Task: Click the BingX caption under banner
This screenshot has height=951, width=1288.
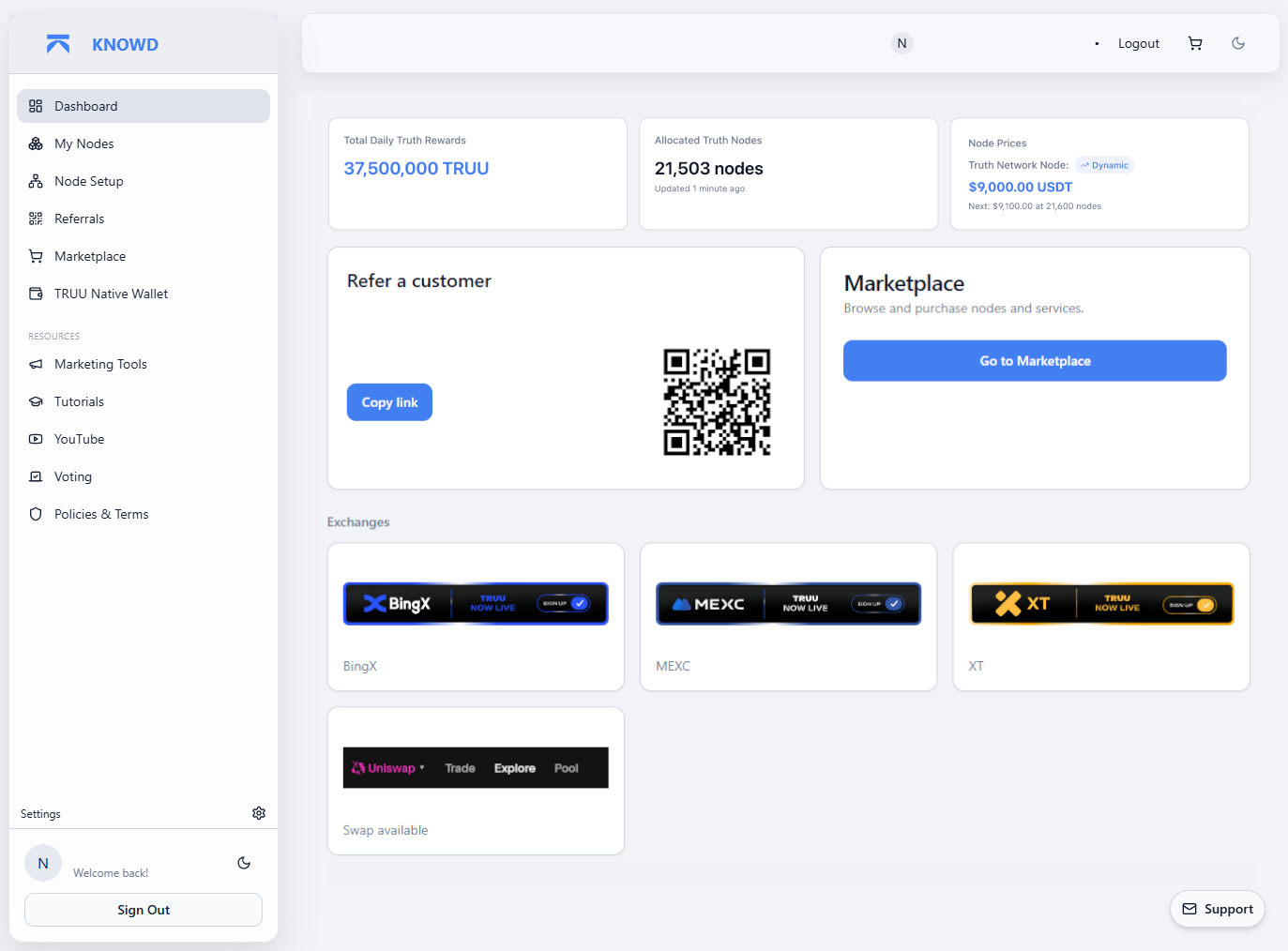Action: [360, 666]
